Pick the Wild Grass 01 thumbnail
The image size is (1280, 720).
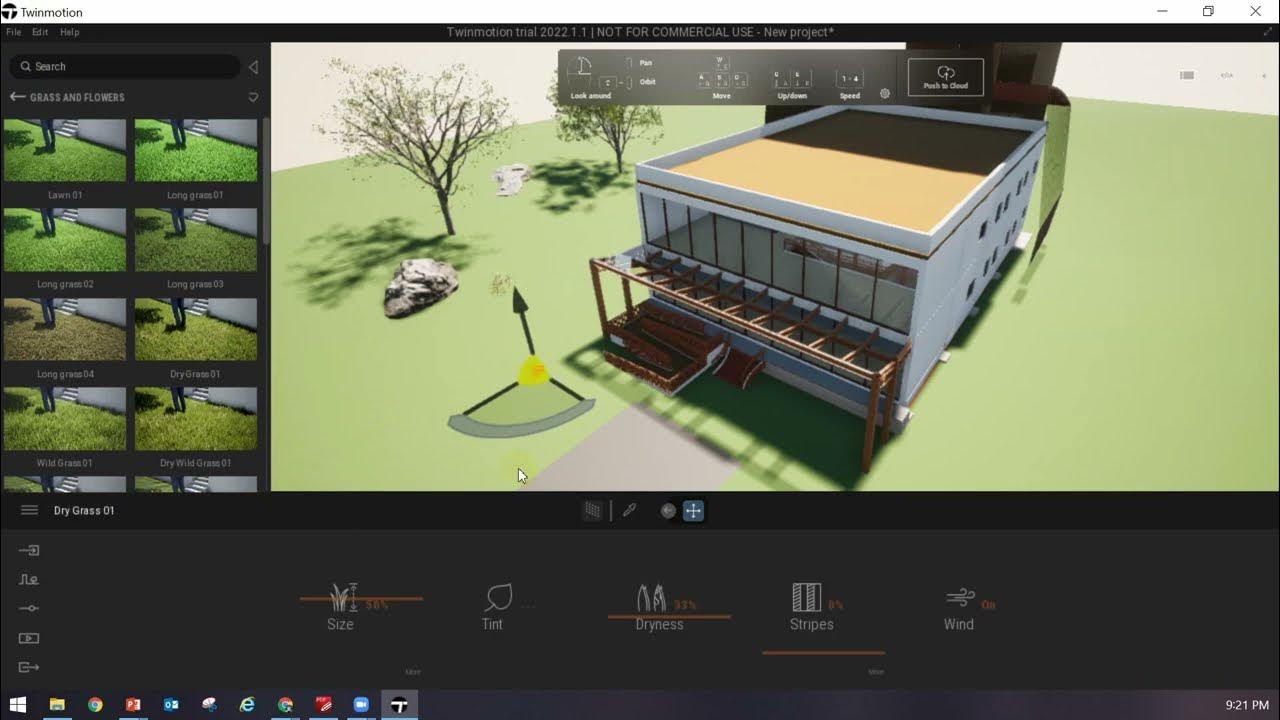coord(65,419)
